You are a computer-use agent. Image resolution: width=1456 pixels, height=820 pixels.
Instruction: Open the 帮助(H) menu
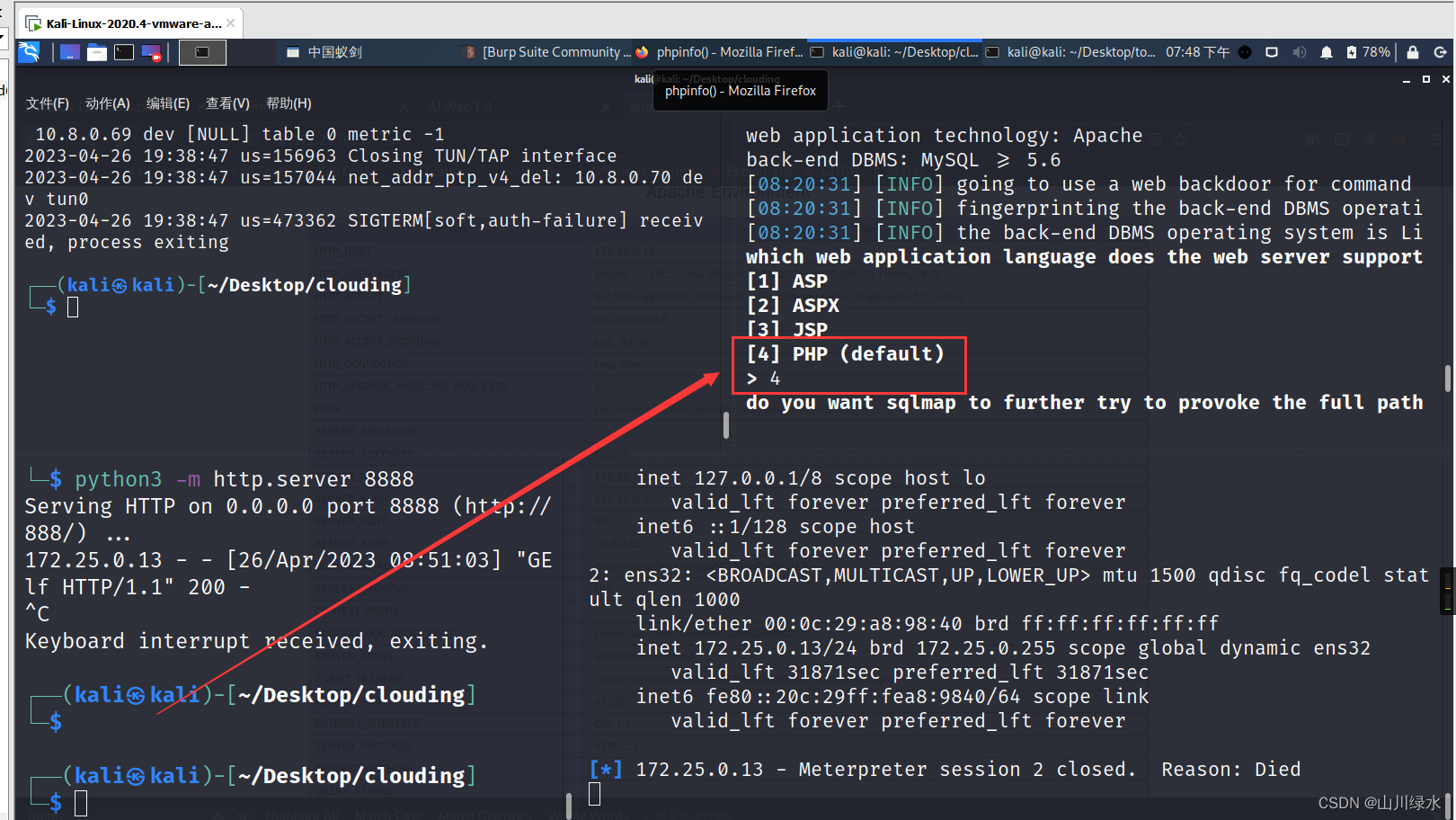[289, 103]
